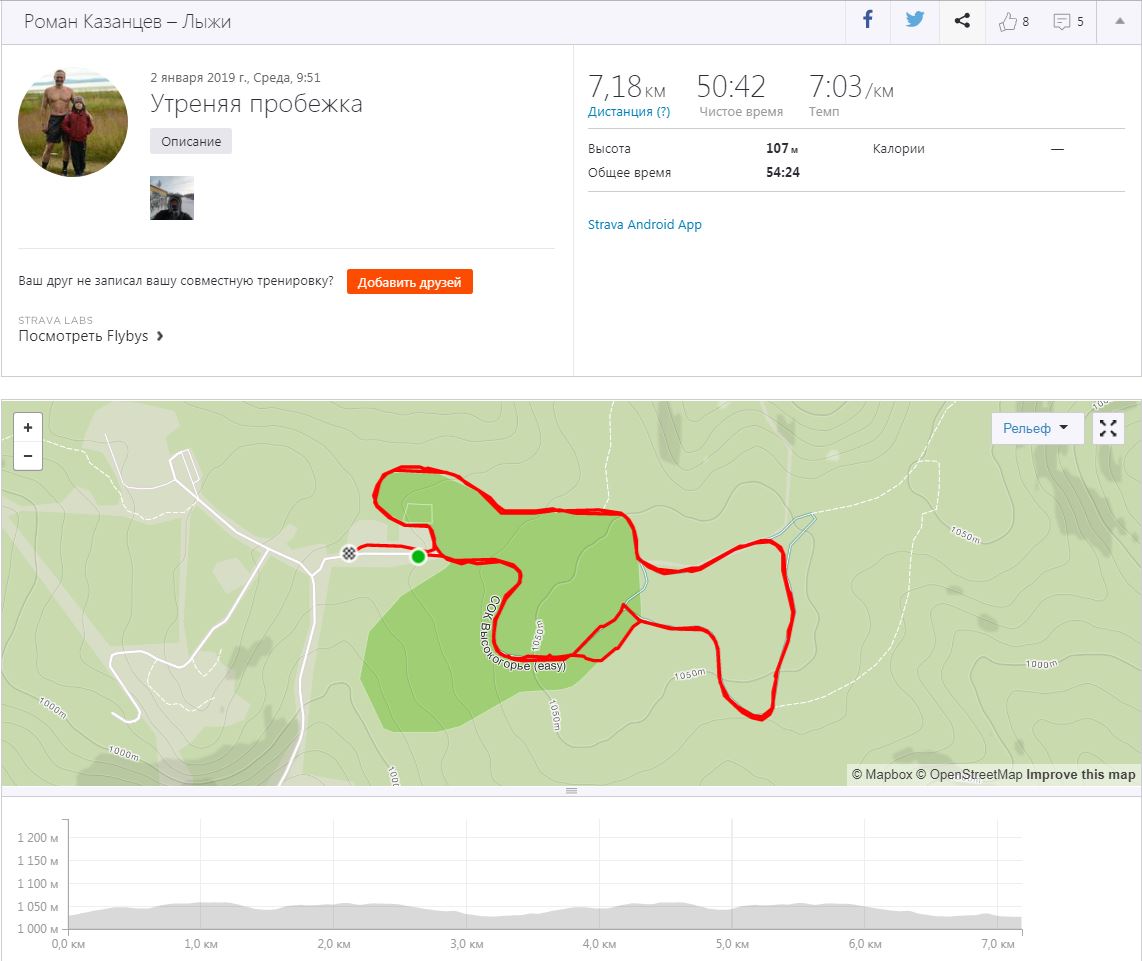Open the share options icon
This screenshot has height=961, width=1142.
(962, 21)
